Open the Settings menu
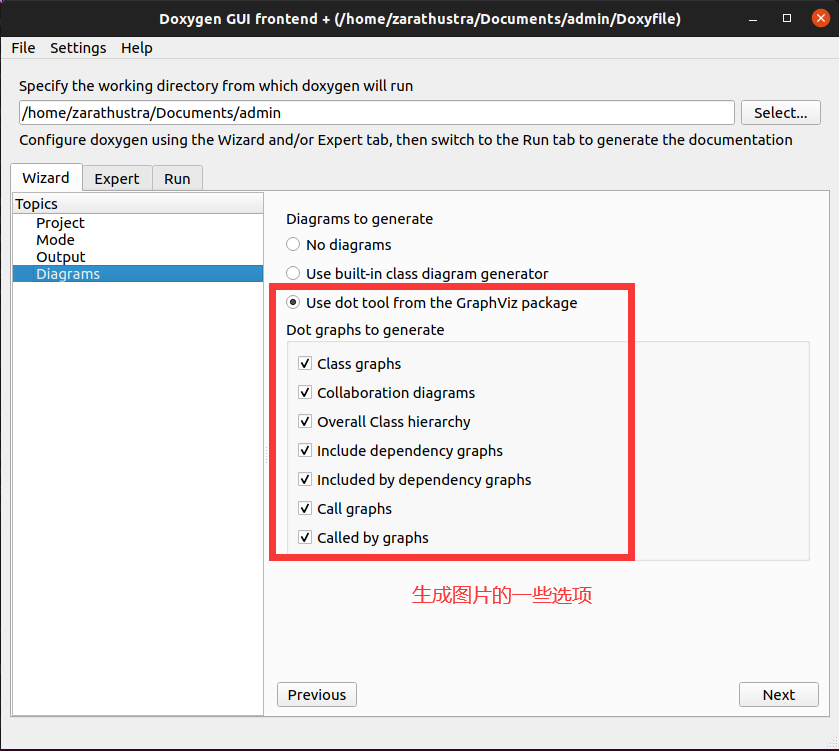 78,48
